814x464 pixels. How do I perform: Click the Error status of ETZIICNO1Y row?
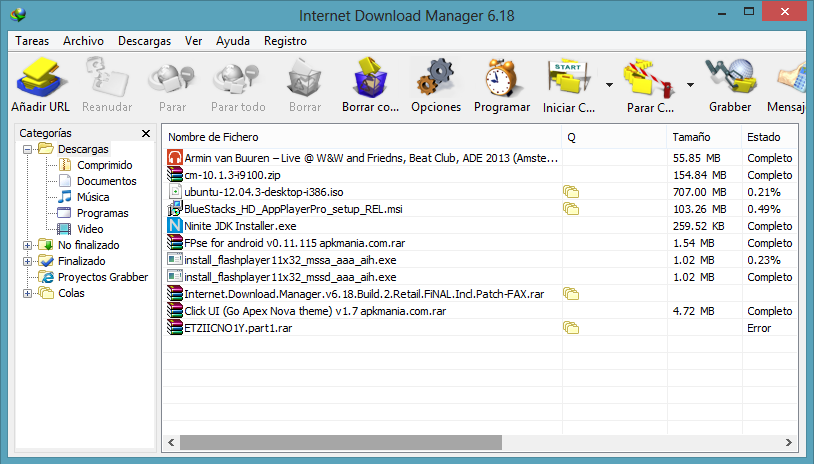[x=759, y=328]
